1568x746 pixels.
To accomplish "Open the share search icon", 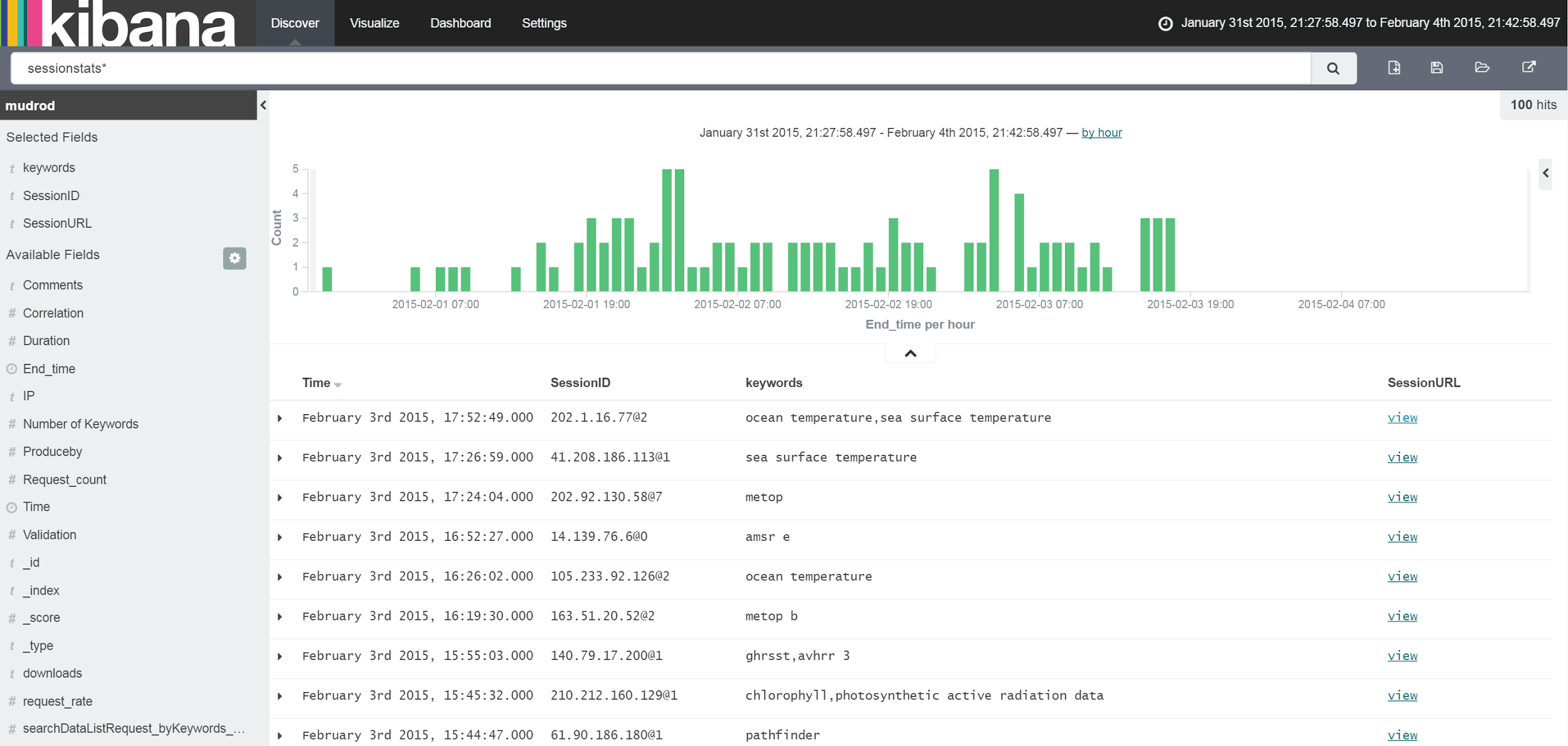I will [x=1529, y=67].
